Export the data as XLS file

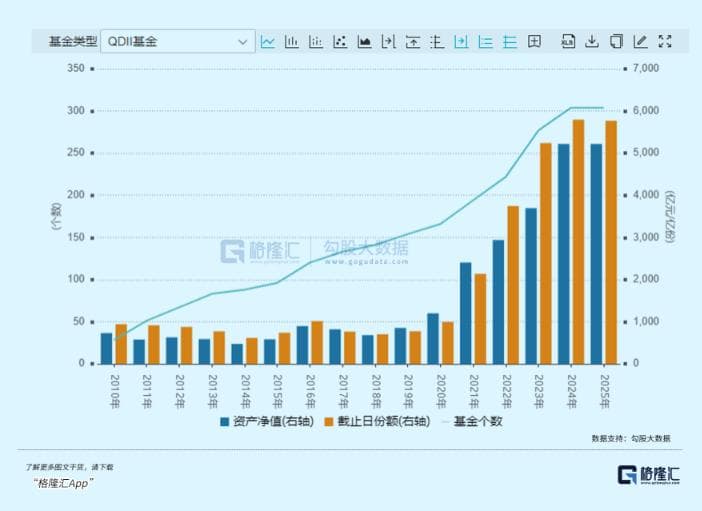point(567,41)
